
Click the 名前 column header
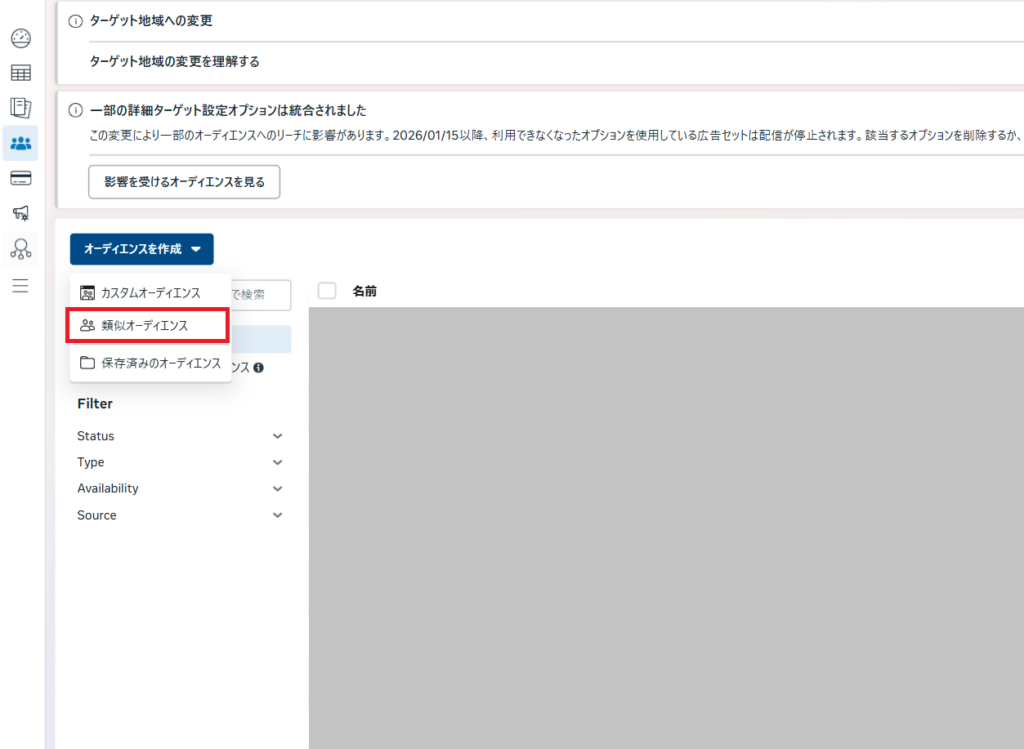tap(364, 291)
